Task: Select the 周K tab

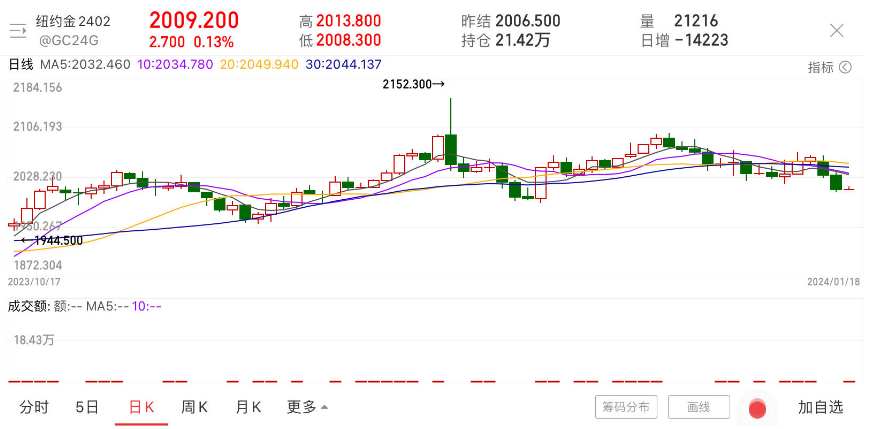Action: coord(194,407)
